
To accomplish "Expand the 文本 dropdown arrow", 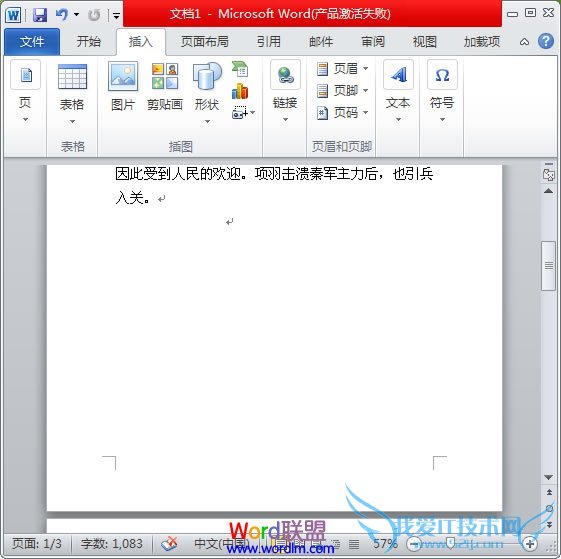I will pos(398,120).
